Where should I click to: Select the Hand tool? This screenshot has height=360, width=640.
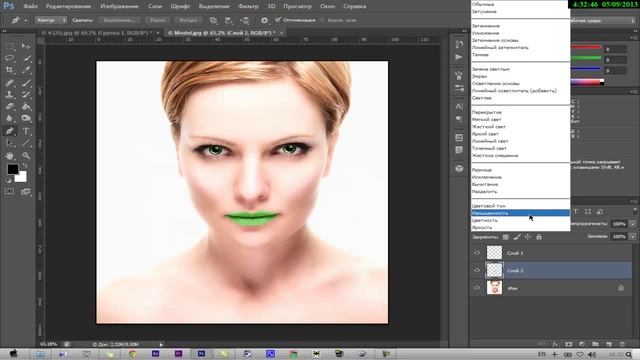pyautogui.click(x=9, y=156)
